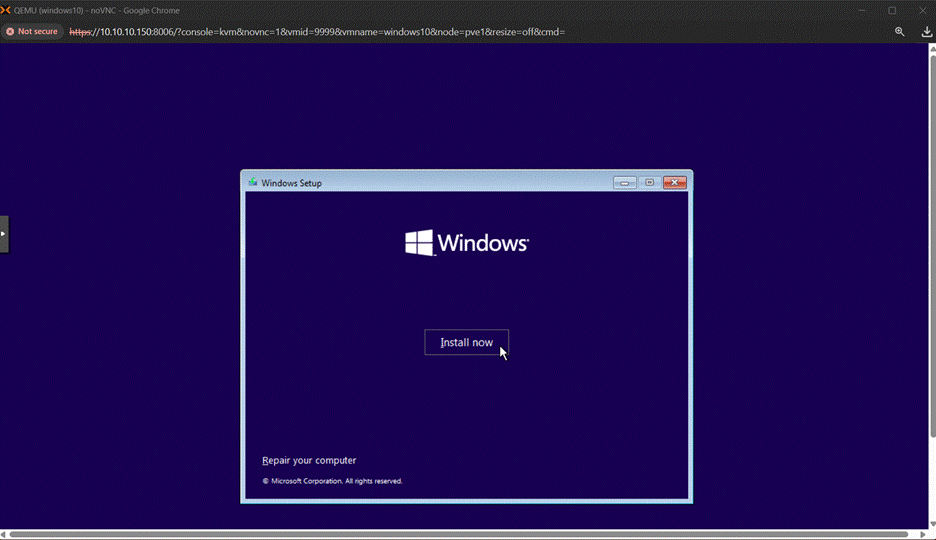Open the Repair your computer link
936x540 pixels.
pyautogui.click(x=309, y=461)
